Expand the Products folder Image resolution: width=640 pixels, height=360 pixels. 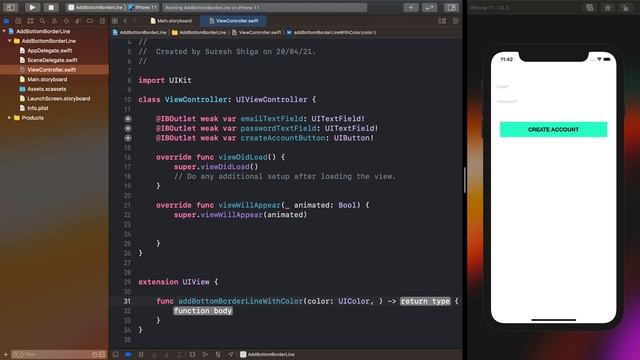10,118
